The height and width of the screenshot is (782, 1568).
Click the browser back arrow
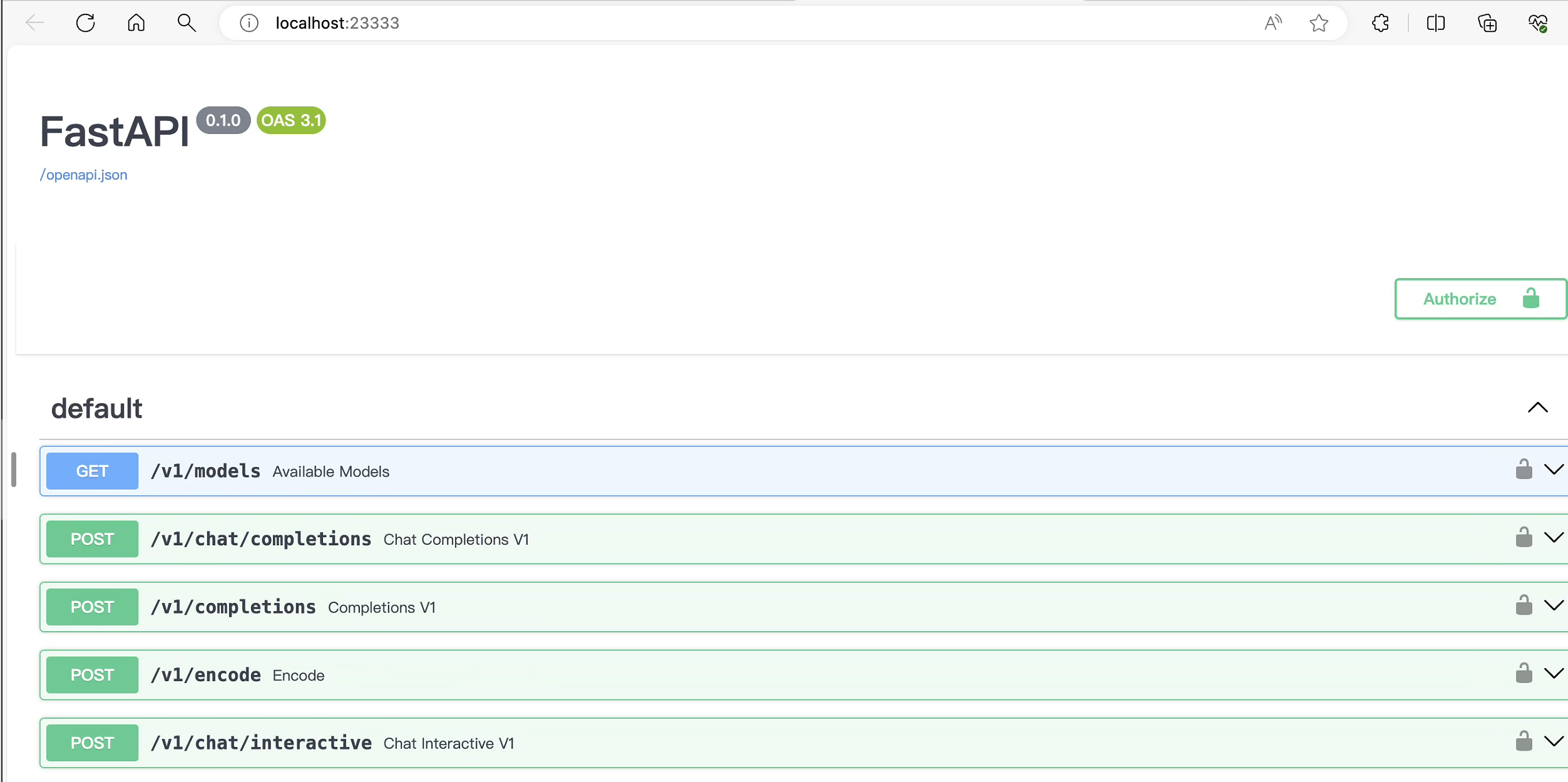tap(34, 23)
